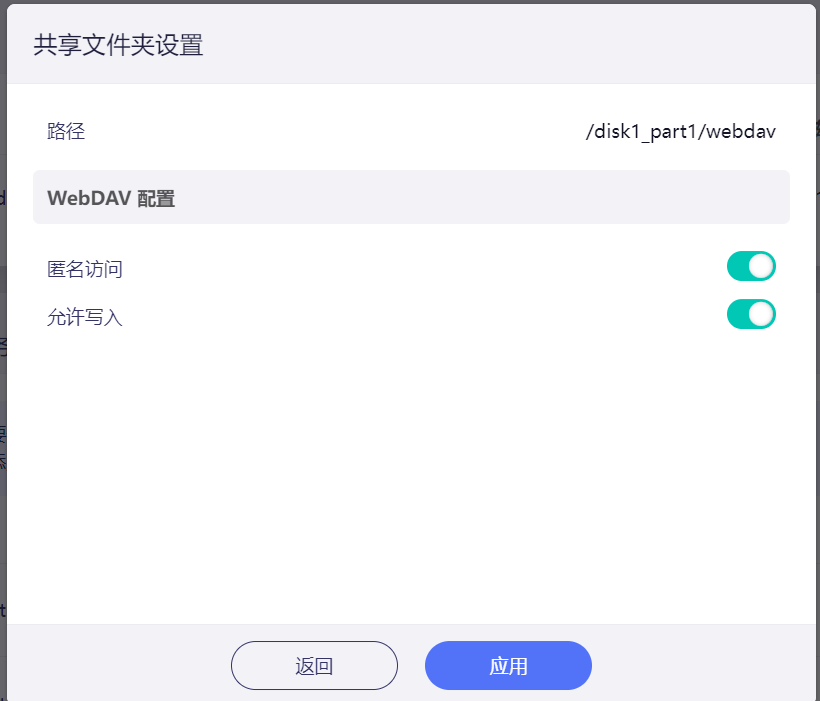Click the 允许写入 label text

click(x=85, y=319)
